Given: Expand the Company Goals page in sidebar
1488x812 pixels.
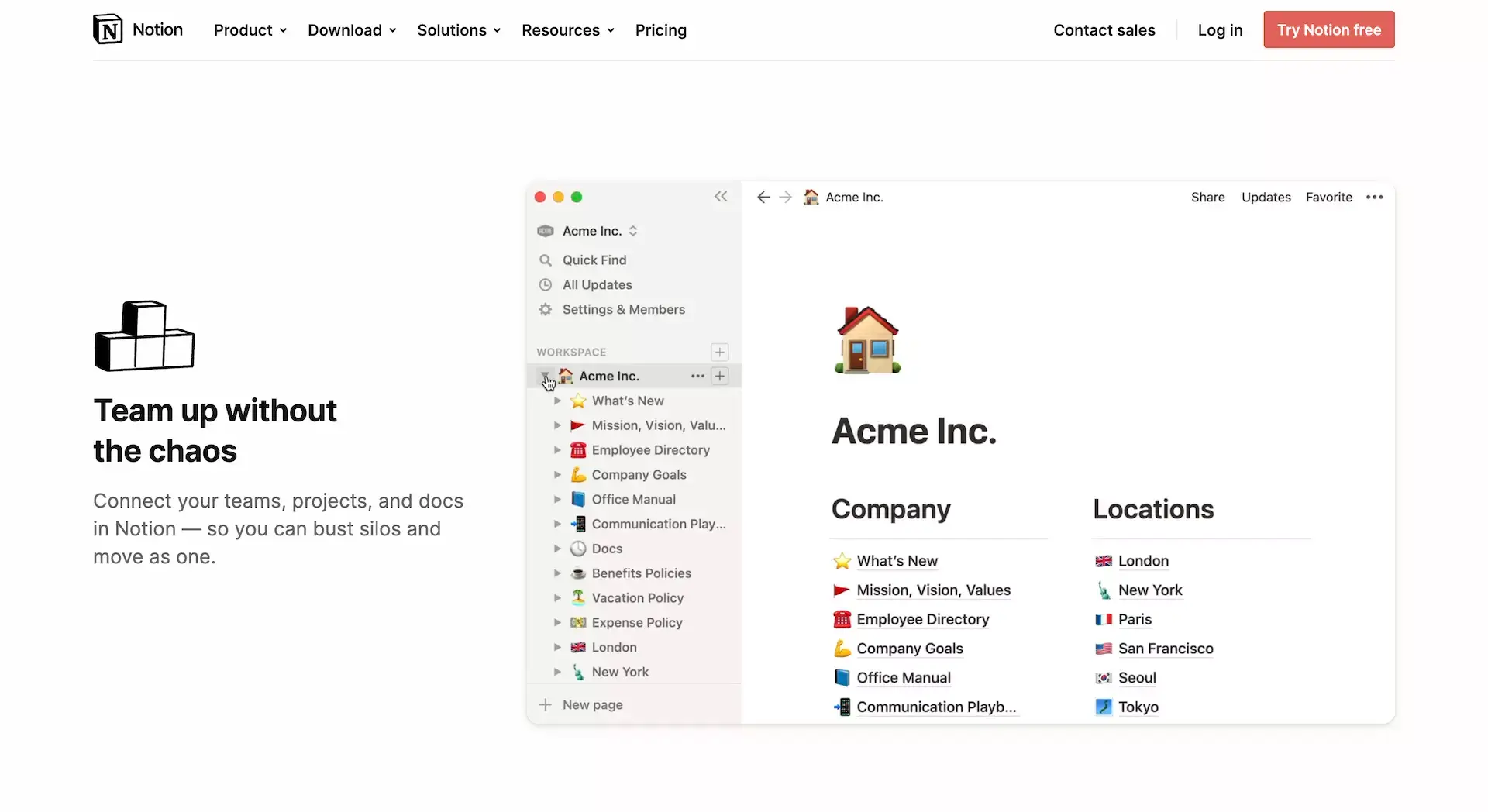Looking at the screenshot, I should pos(558,474).
